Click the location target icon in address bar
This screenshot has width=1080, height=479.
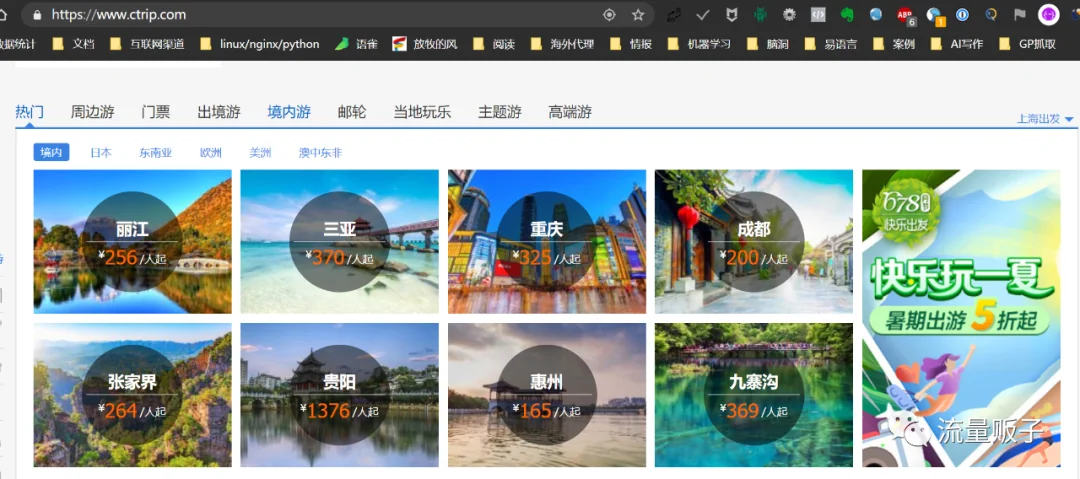(609, 14)
